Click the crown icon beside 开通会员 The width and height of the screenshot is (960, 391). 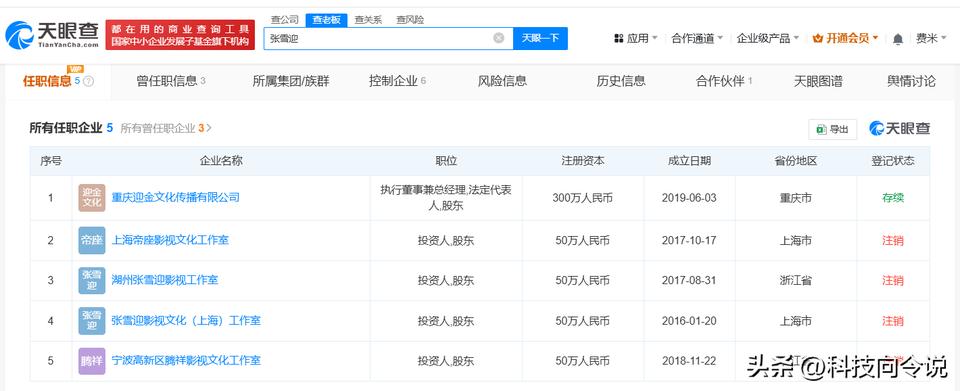[817, 39]
